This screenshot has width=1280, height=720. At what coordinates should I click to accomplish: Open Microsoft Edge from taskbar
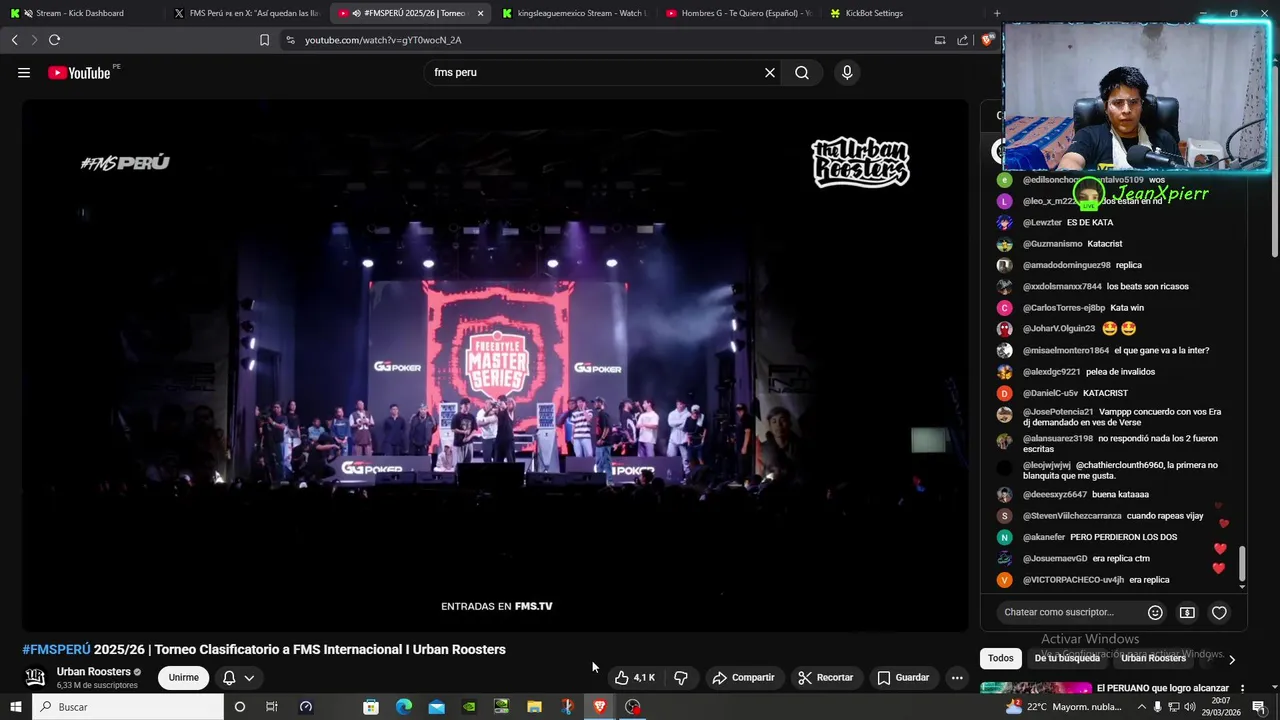pos(404,707)
